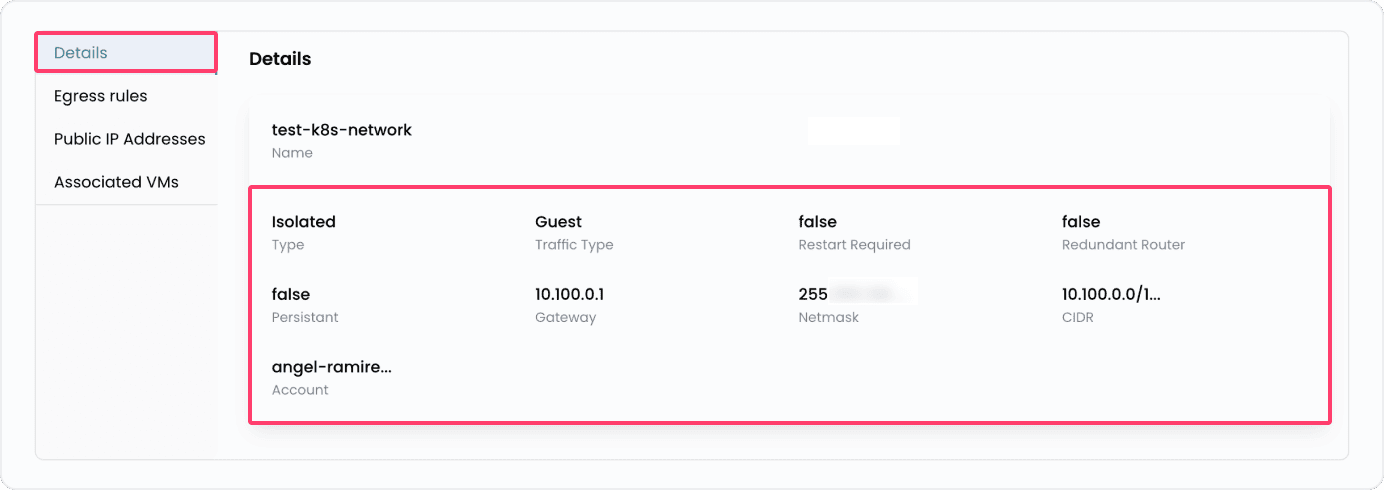Click the Traffic Type label
The width and height of the screenshot is (1384, 490).
(573, 245)
